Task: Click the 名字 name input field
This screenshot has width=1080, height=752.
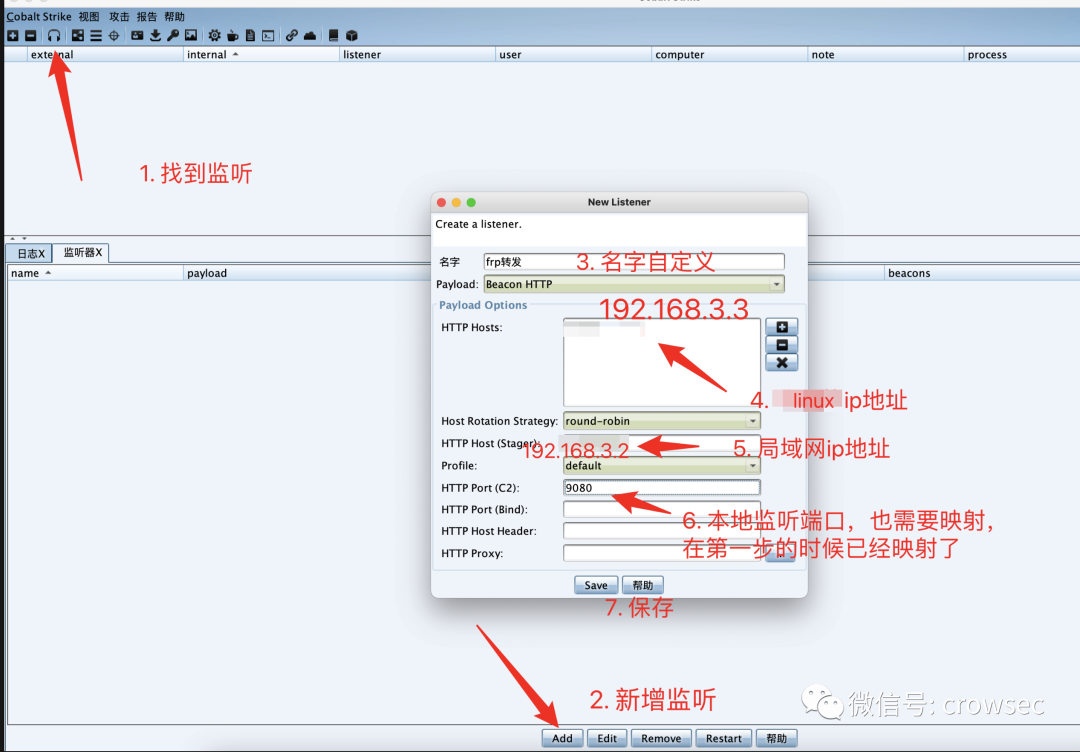Action: point(634,262)
